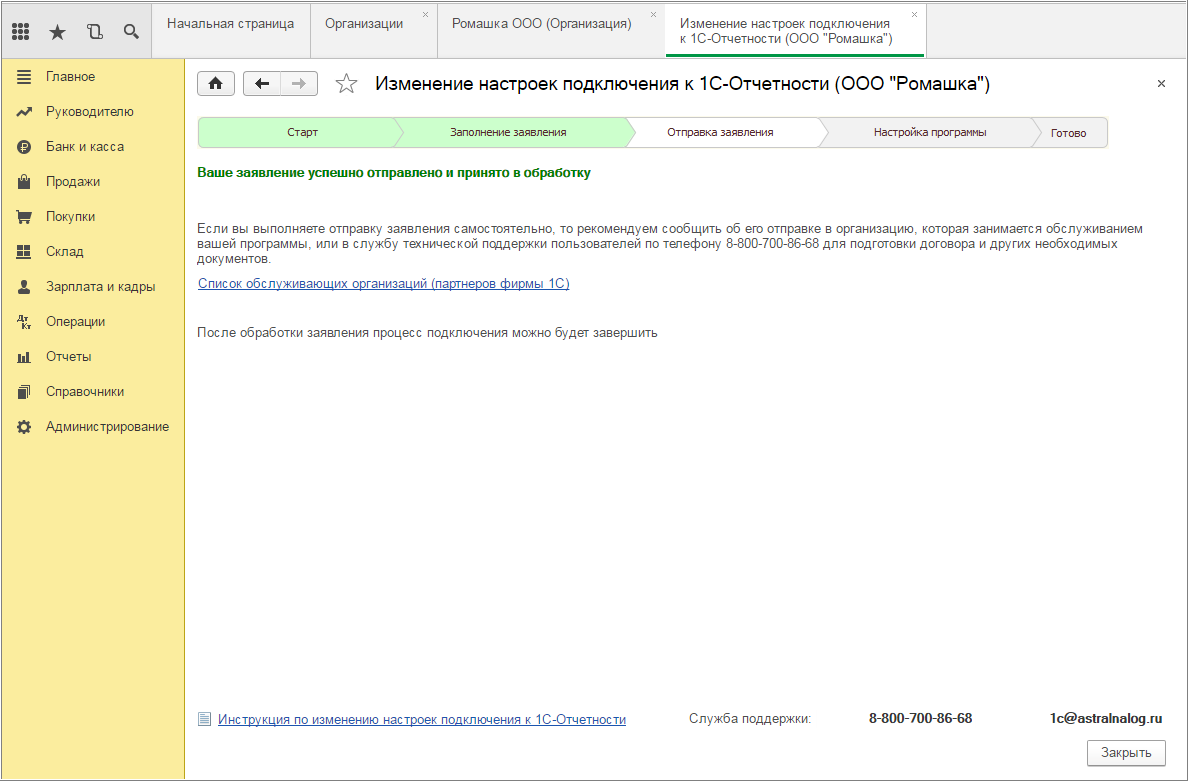The height and width of the screenshot is (781, 1188).
Task: Click the Справочники books icon
Action: point(24,392)
